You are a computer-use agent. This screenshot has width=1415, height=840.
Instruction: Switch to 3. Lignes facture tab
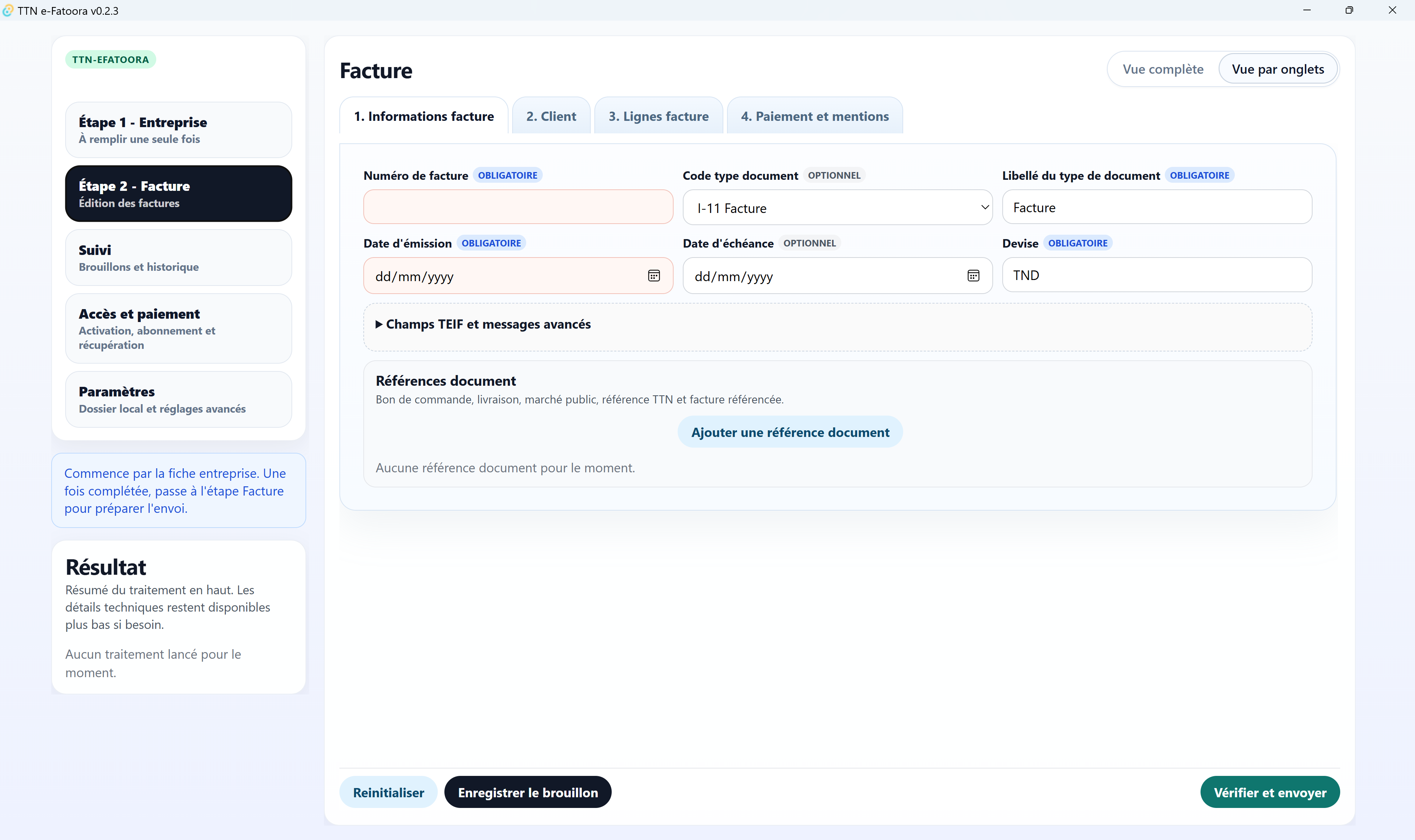pos(658,116)
